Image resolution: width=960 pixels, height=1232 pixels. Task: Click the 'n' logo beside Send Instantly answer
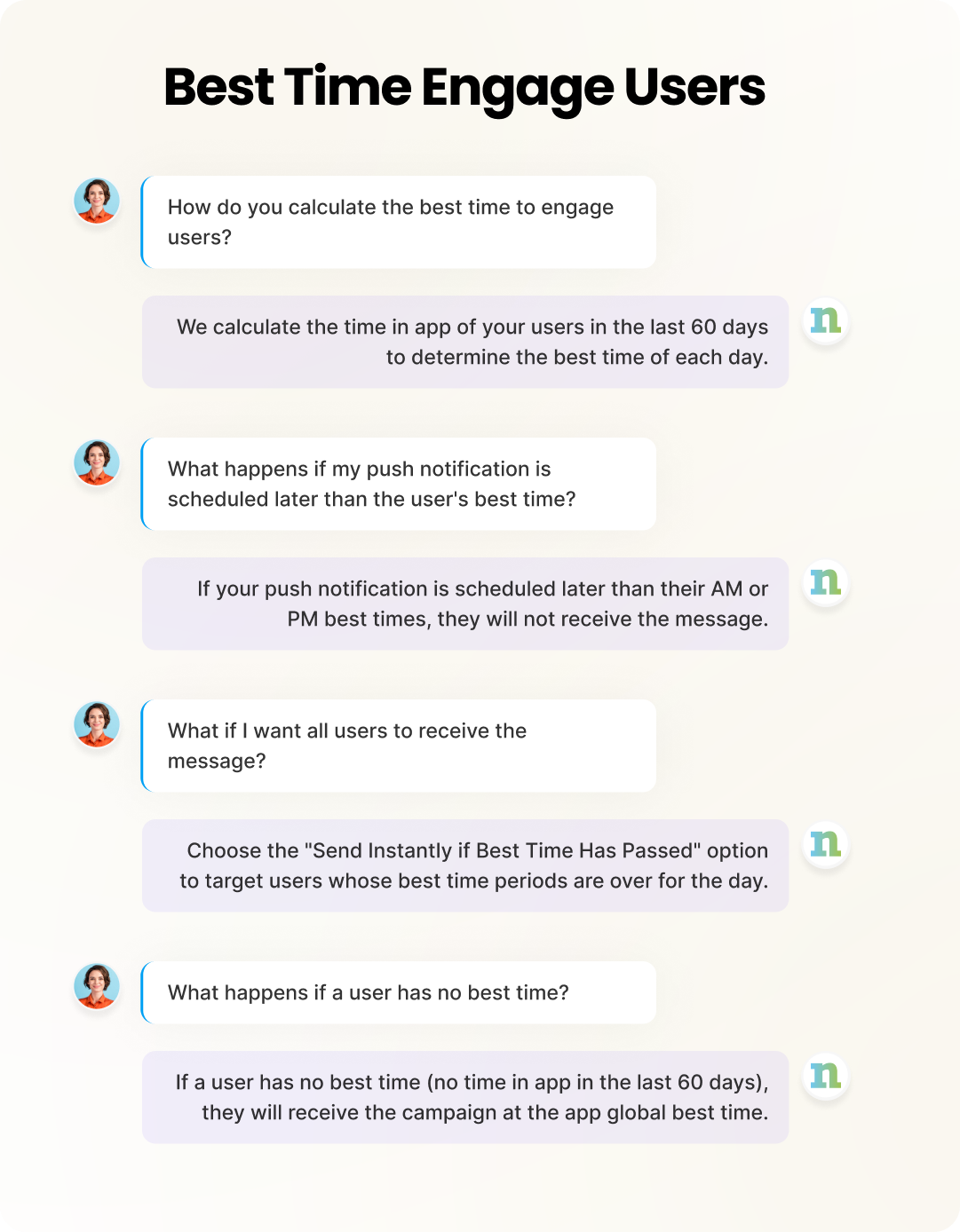tap(826, 844)
